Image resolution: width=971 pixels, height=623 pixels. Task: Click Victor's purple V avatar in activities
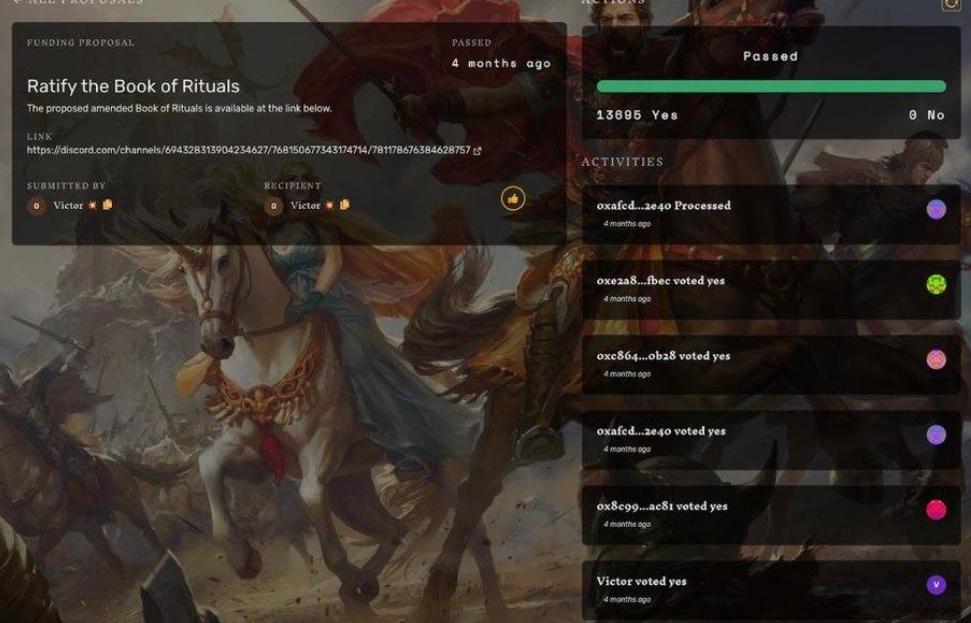(x=936, y=585)
